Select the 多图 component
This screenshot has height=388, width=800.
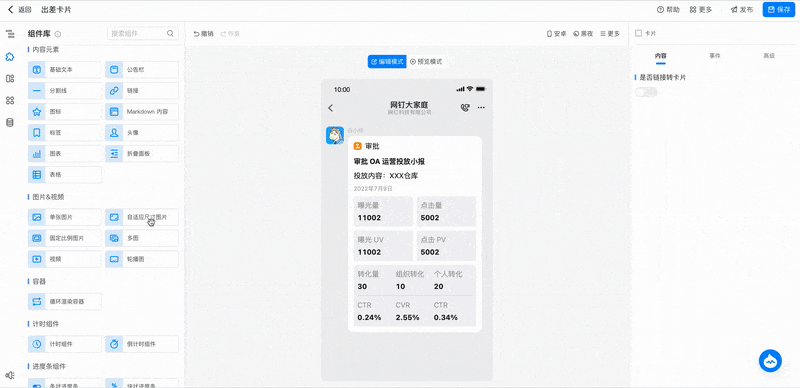tap(142, 238)
